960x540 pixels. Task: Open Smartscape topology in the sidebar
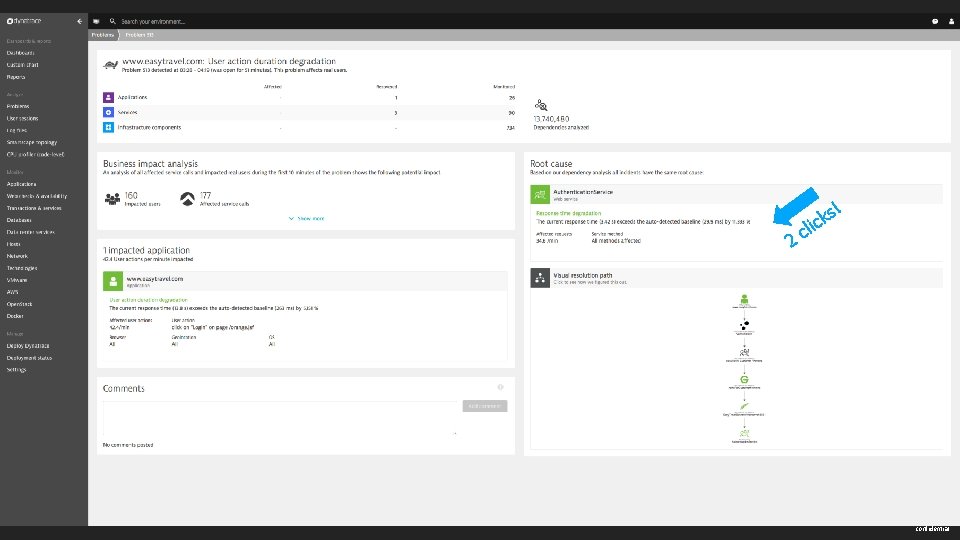pos(32,143)
